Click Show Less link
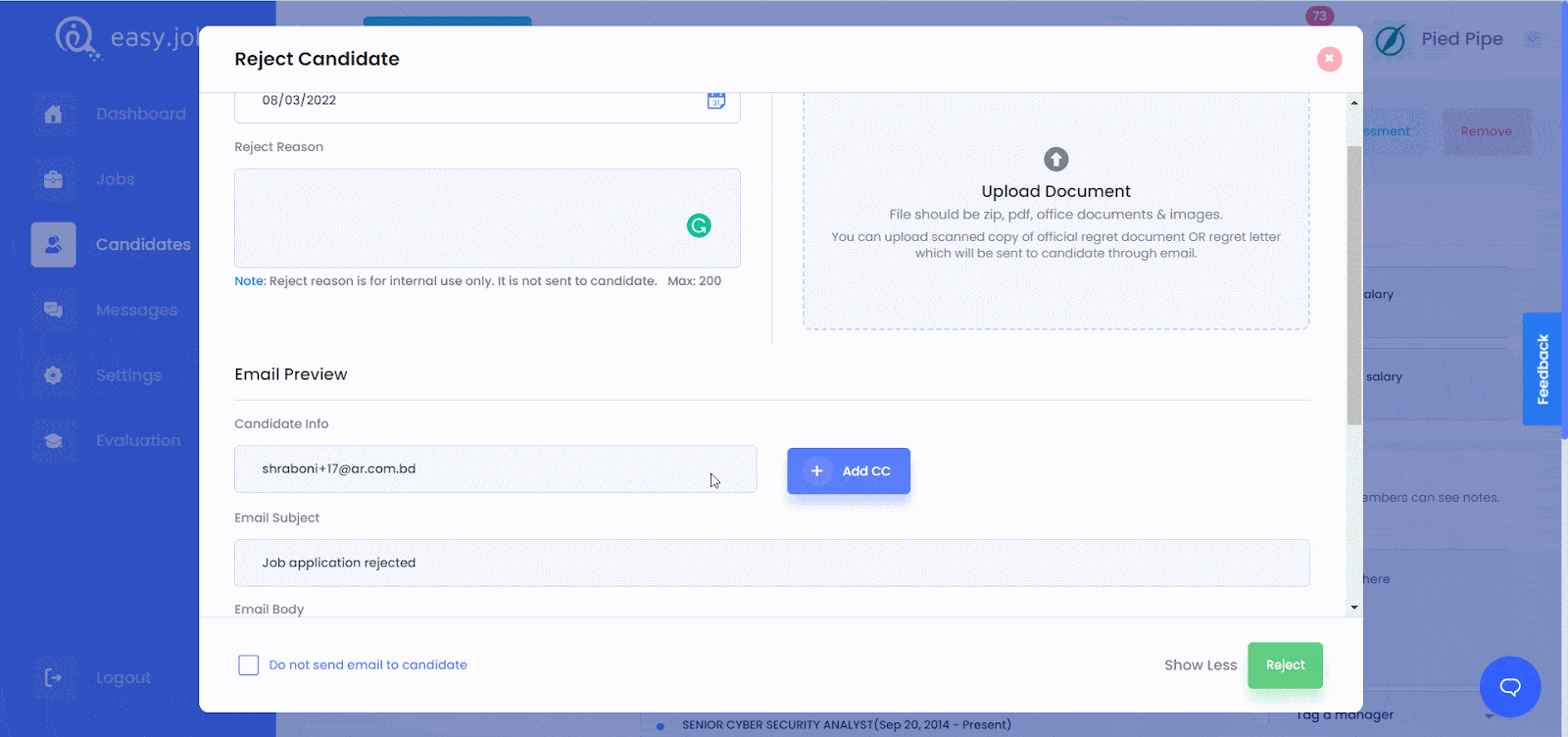This screenshot has width=1568, height=737. click(x=1200, y=665)
